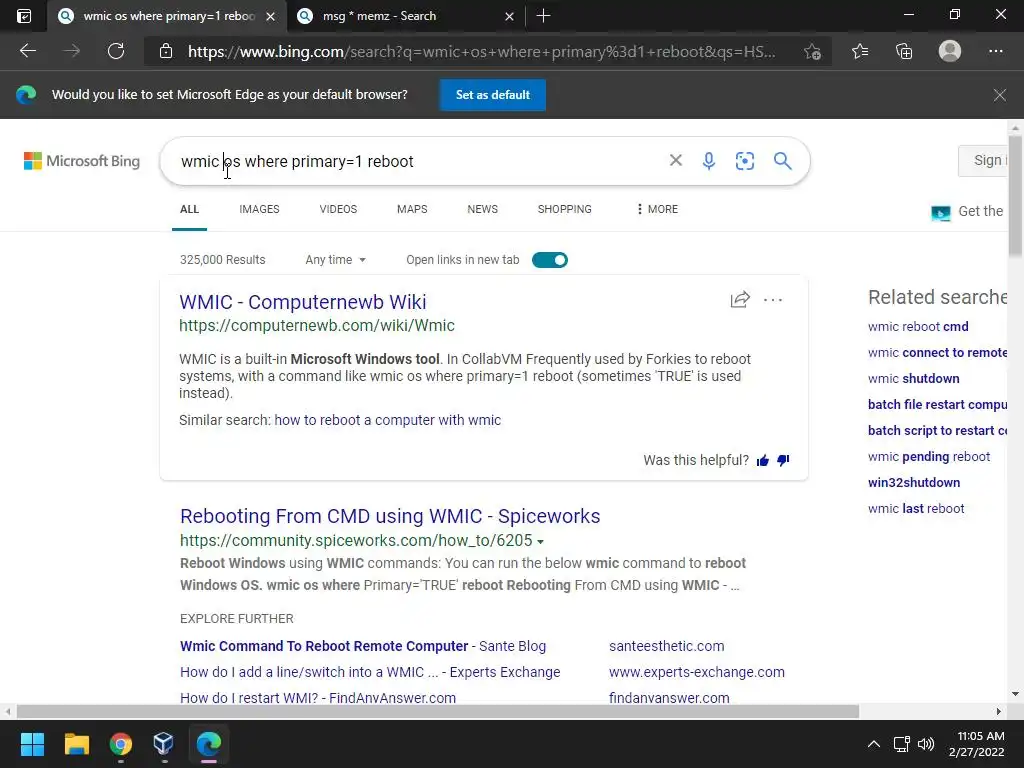Switch to the IMAGES tab
Image resolution: width=1024 pixels, height=768 pixels.
[x=259, y=209]
